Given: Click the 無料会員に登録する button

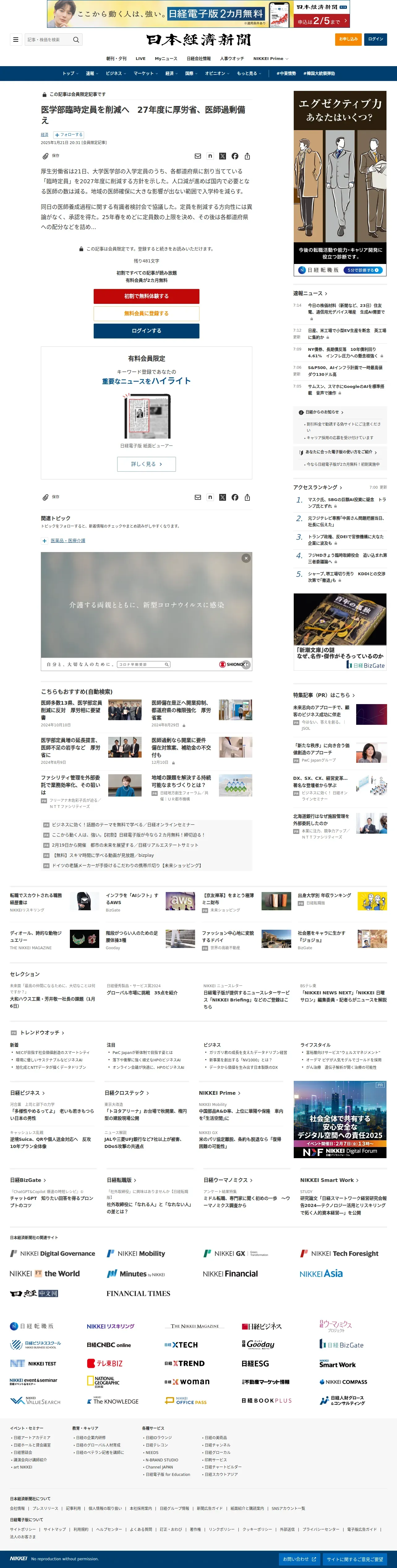Looking at the screenshot, I should click(146, 313).
